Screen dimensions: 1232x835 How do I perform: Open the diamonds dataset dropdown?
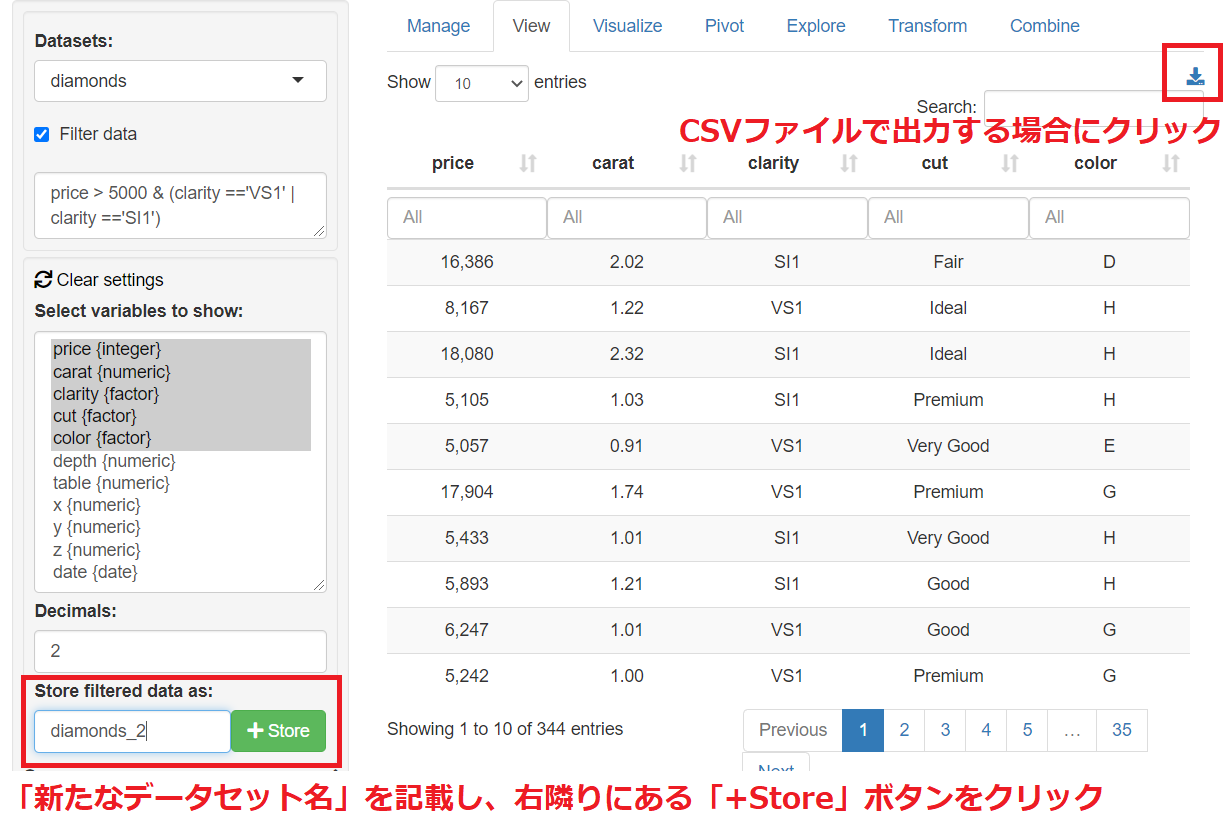pos(180,81)
